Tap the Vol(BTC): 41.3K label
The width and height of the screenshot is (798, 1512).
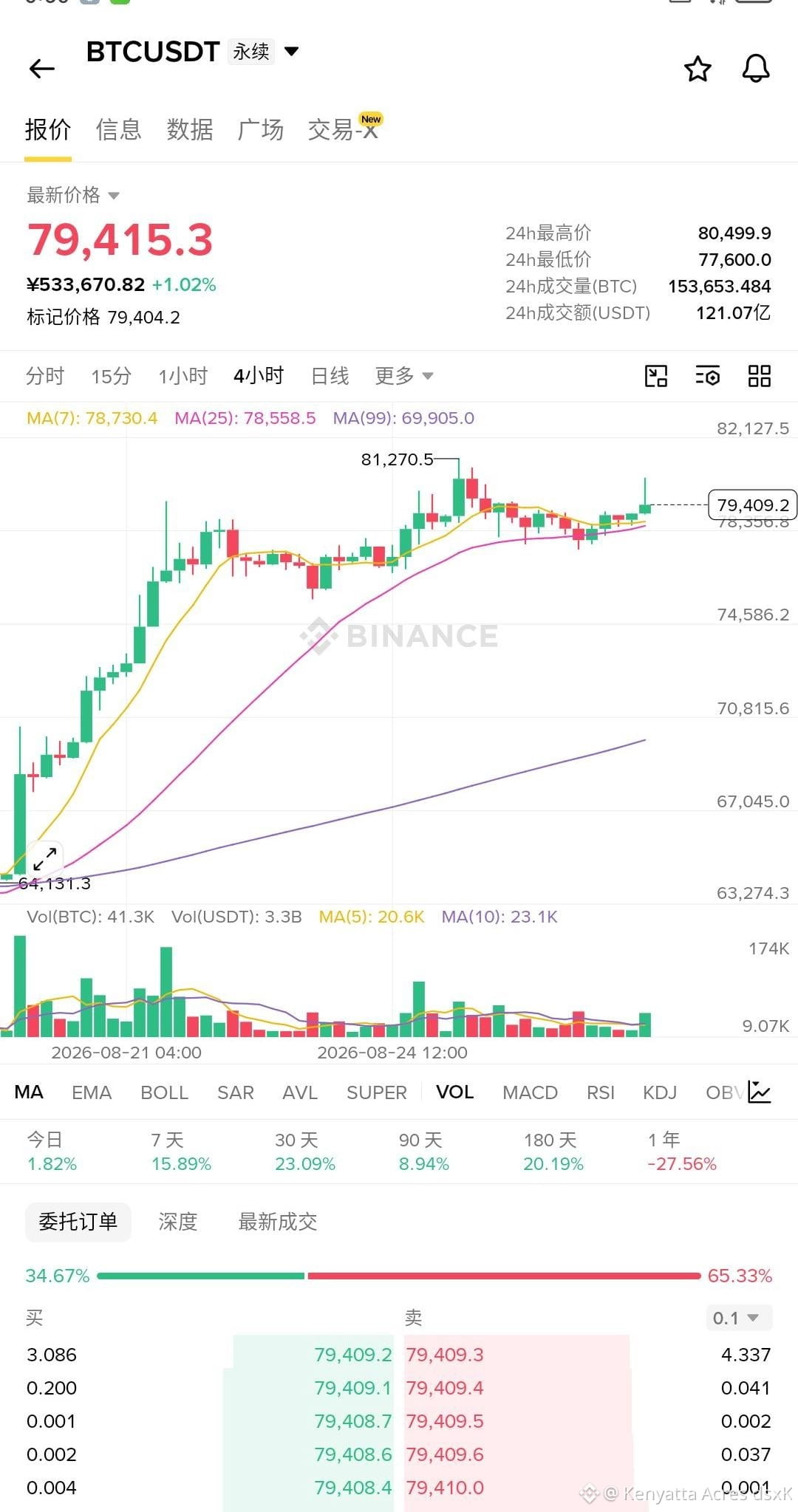(90, 917)
